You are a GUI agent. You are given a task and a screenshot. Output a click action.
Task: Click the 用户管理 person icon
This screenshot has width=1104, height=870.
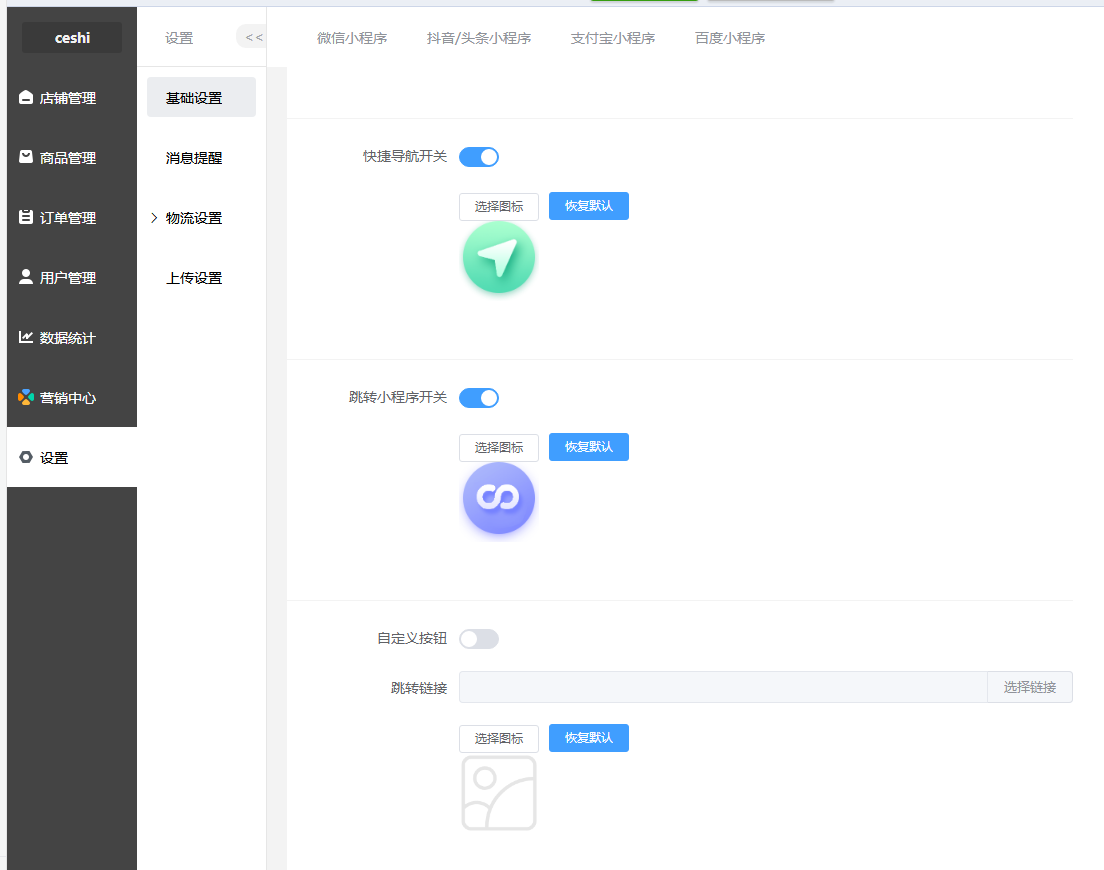26,277
